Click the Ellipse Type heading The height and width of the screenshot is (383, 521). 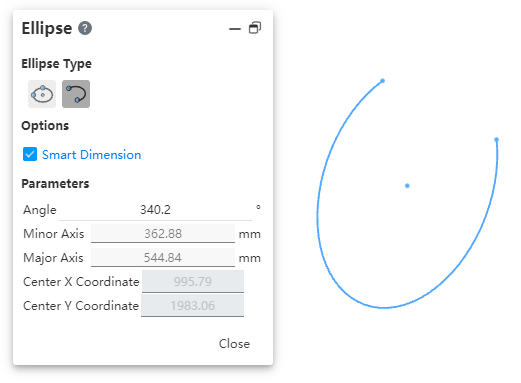pos(56,64)
